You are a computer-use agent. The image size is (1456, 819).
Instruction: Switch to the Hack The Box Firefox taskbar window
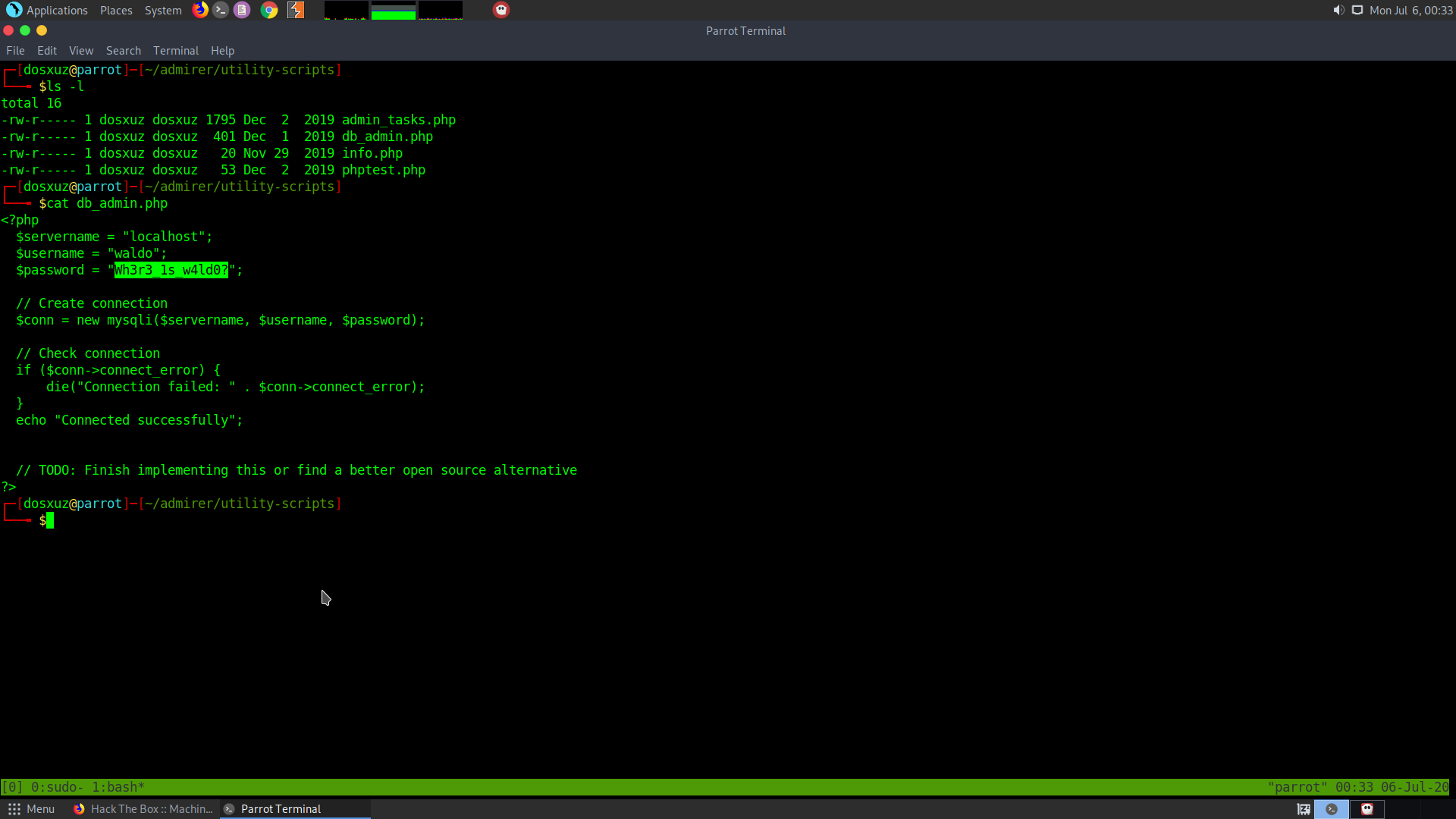point(143,809)
